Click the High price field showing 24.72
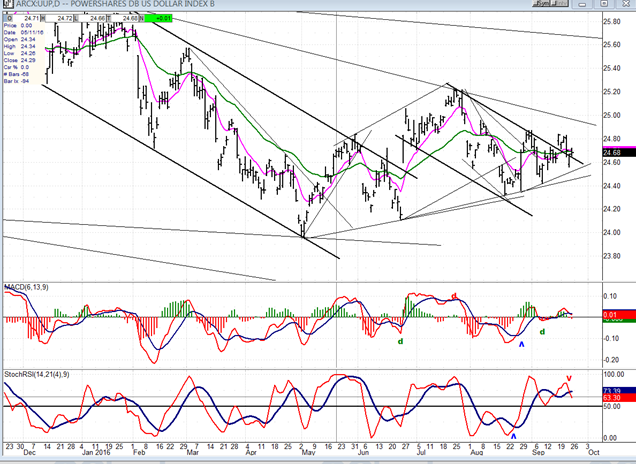Viewport: 636px width, 464px height. (64, 18)
